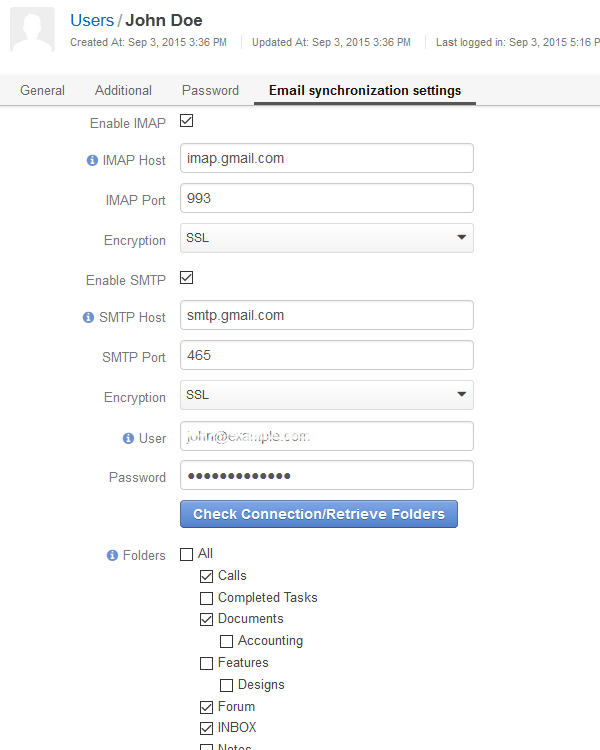Check the All folders checkbox

[187, 554]
